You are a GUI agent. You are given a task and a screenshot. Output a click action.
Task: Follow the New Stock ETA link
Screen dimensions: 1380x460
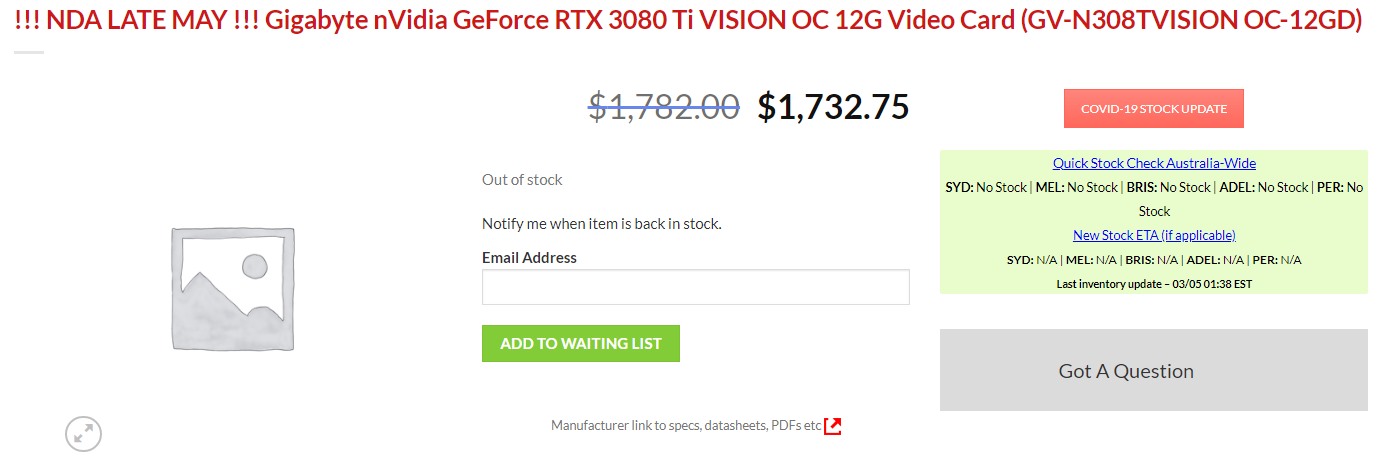[1154, 235]
